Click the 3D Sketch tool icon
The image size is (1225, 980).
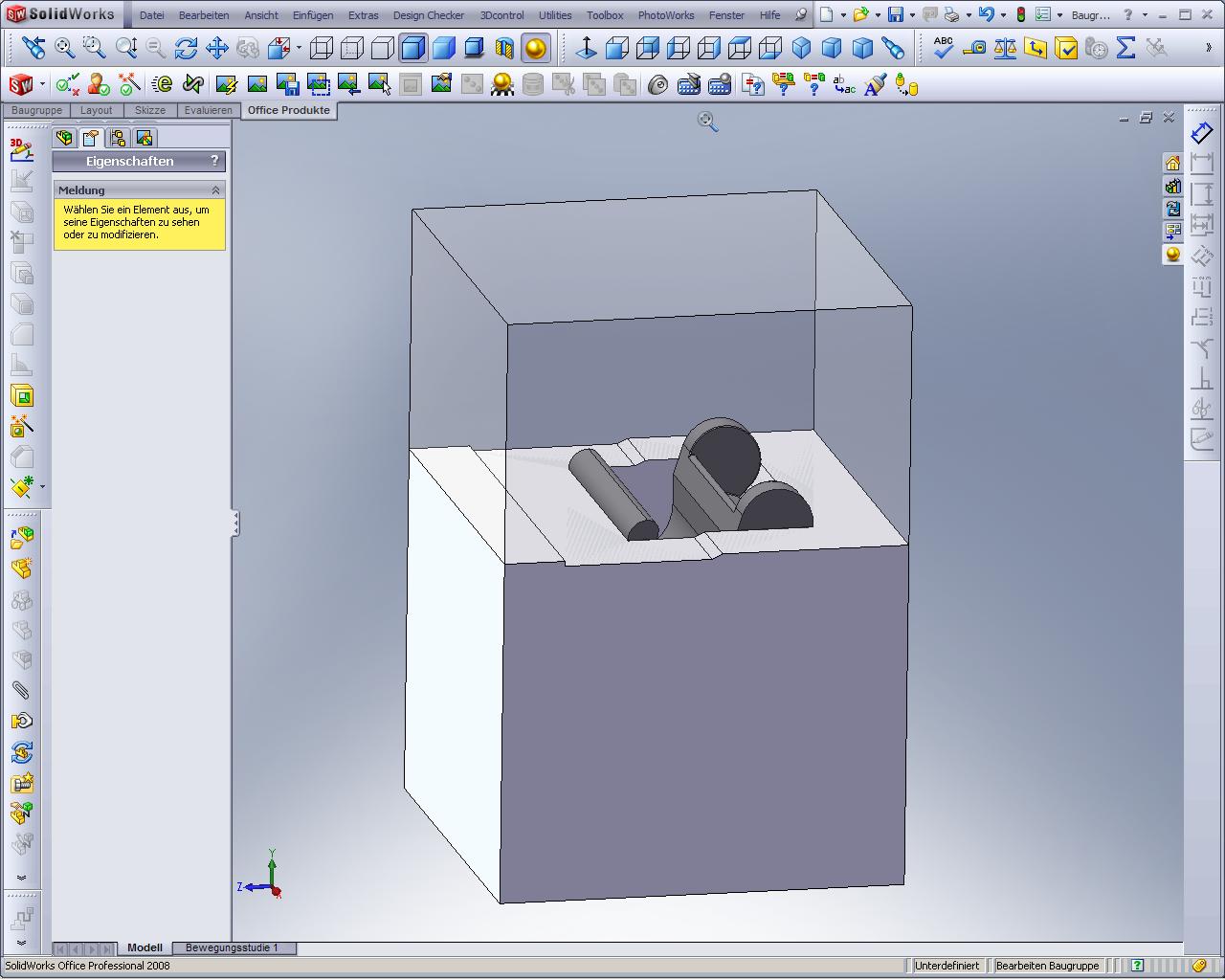pyautogui.click(x=21, y=149)
